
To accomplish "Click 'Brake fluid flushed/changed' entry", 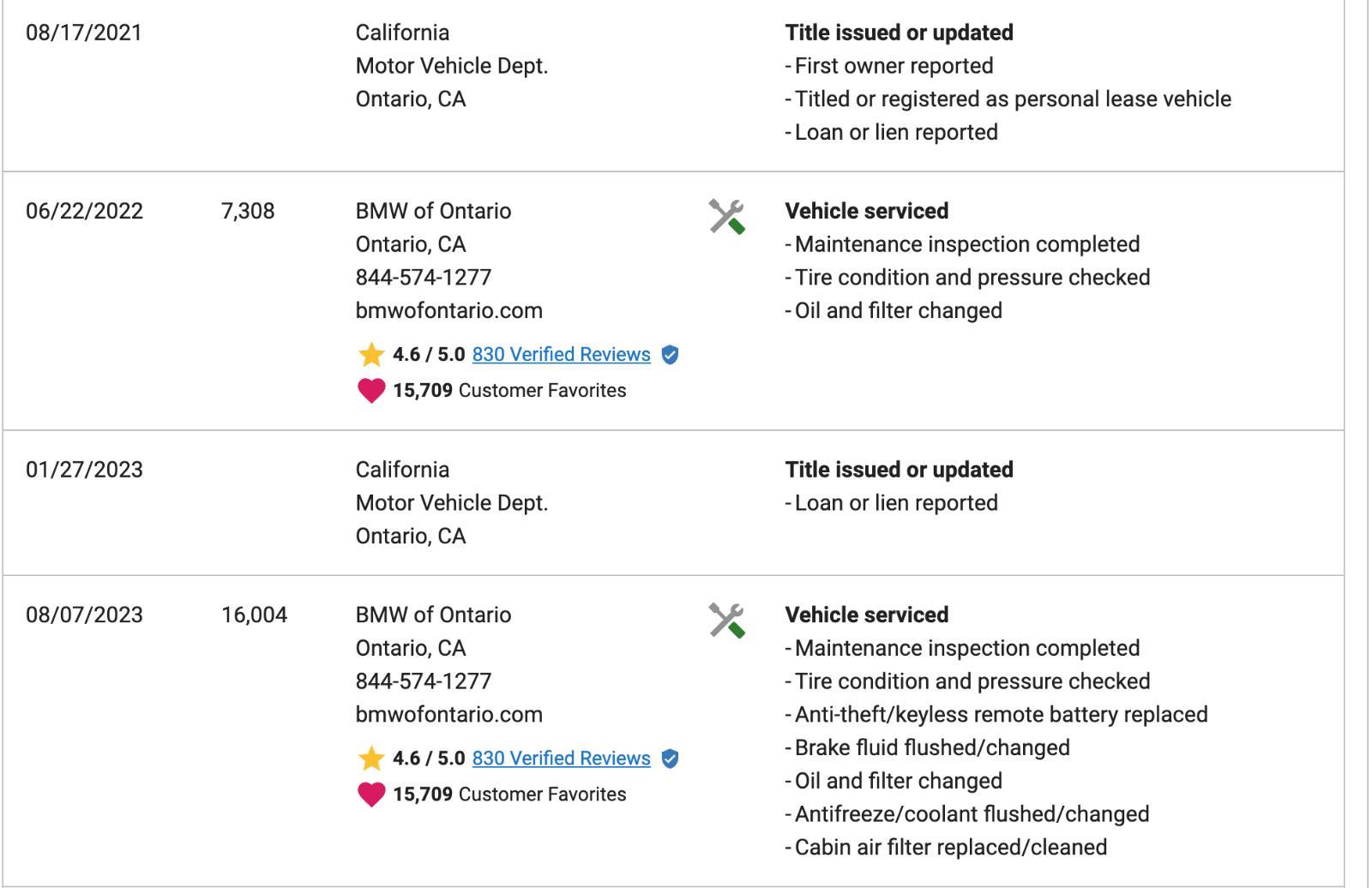I will click(928, 747).
